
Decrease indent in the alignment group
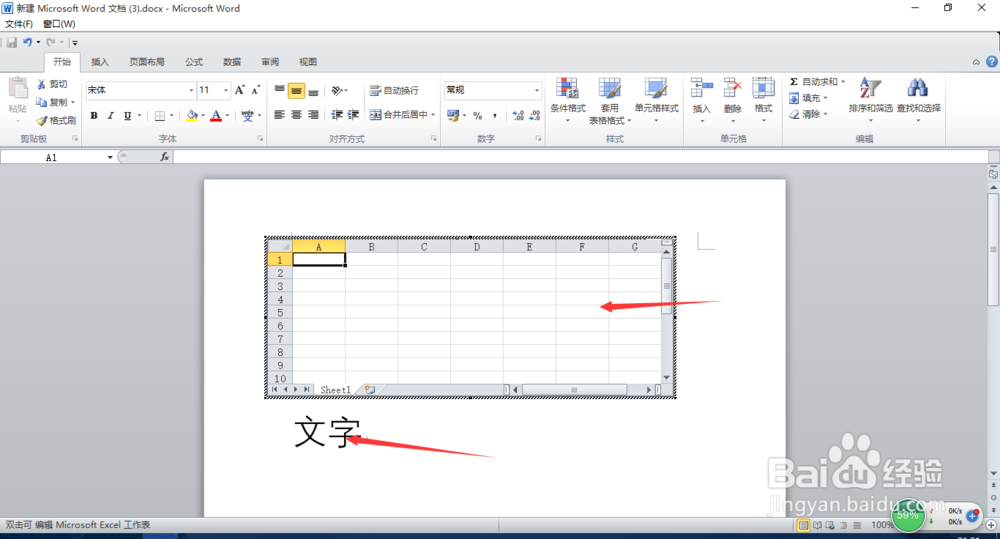pos(337,115)
